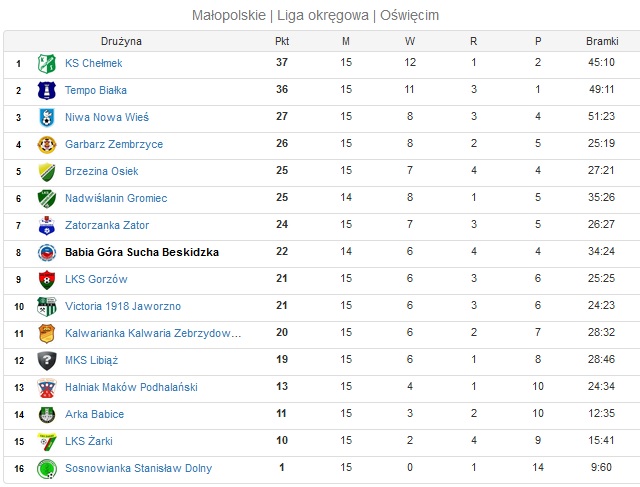Open the Nadwiślanin Gromiec team link
The width and height of the screenshot is (640, 487).
116,198
